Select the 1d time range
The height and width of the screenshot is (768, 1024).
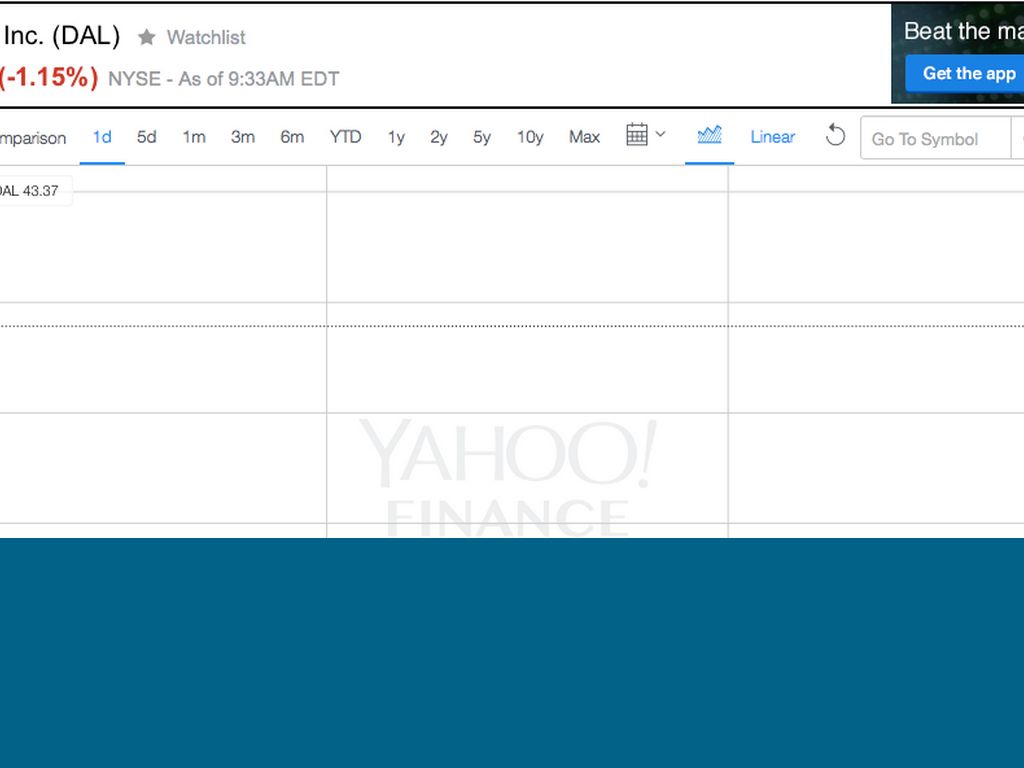click(102, 137)
